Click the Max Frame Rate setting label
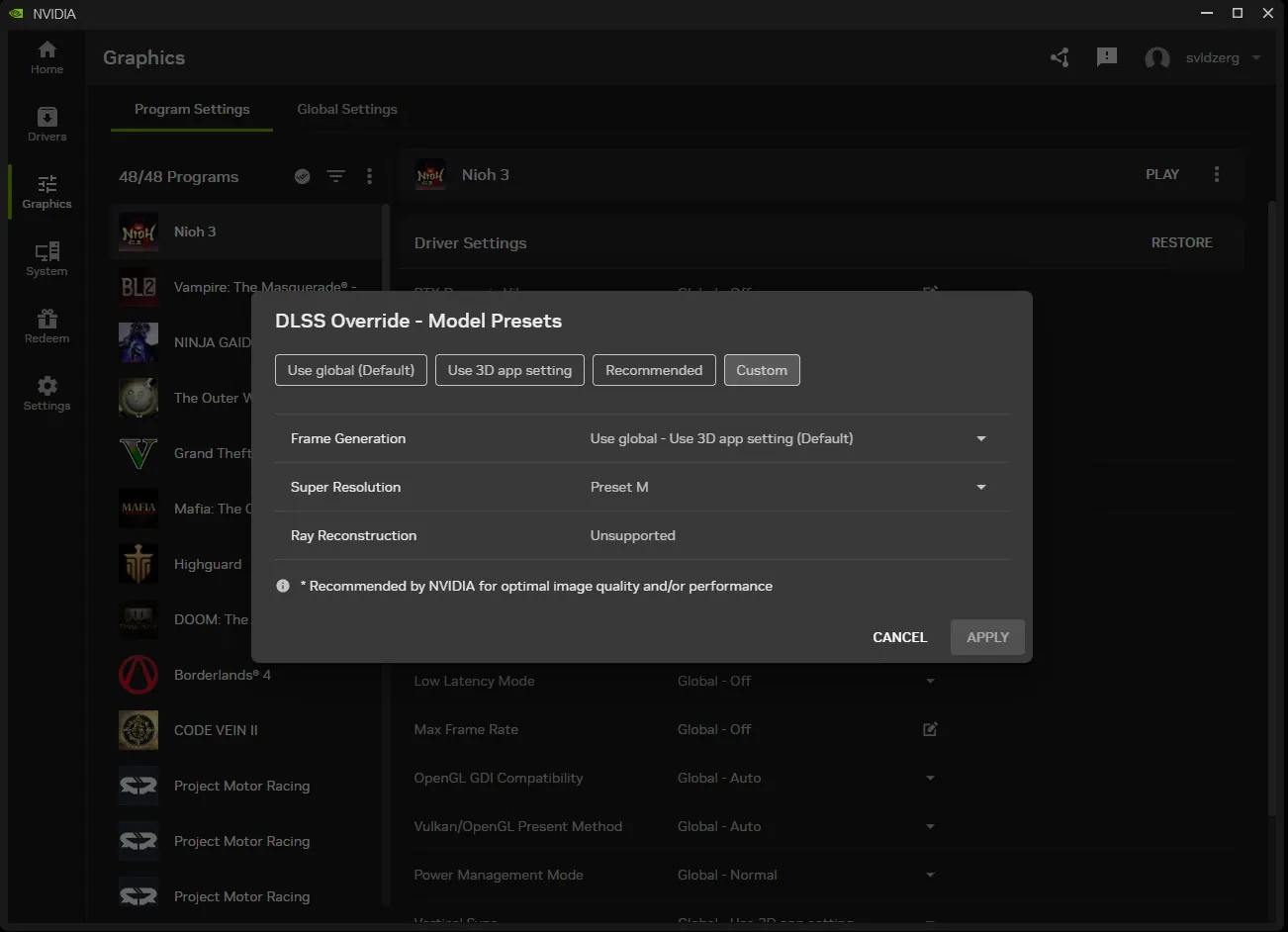1288x932 pixels. pos(466,729)
